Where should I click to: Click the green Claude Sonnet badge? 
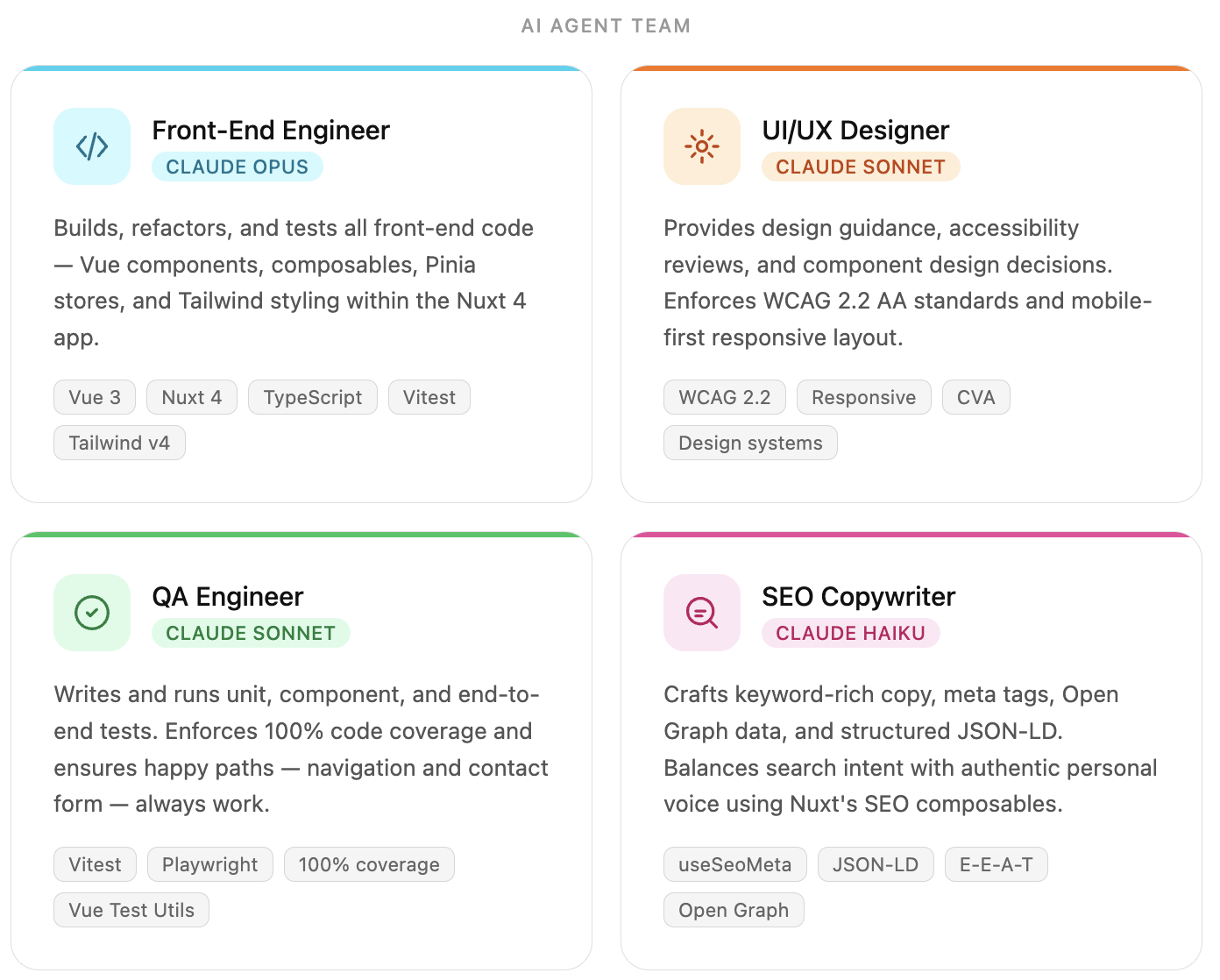[x=250, y=633]
